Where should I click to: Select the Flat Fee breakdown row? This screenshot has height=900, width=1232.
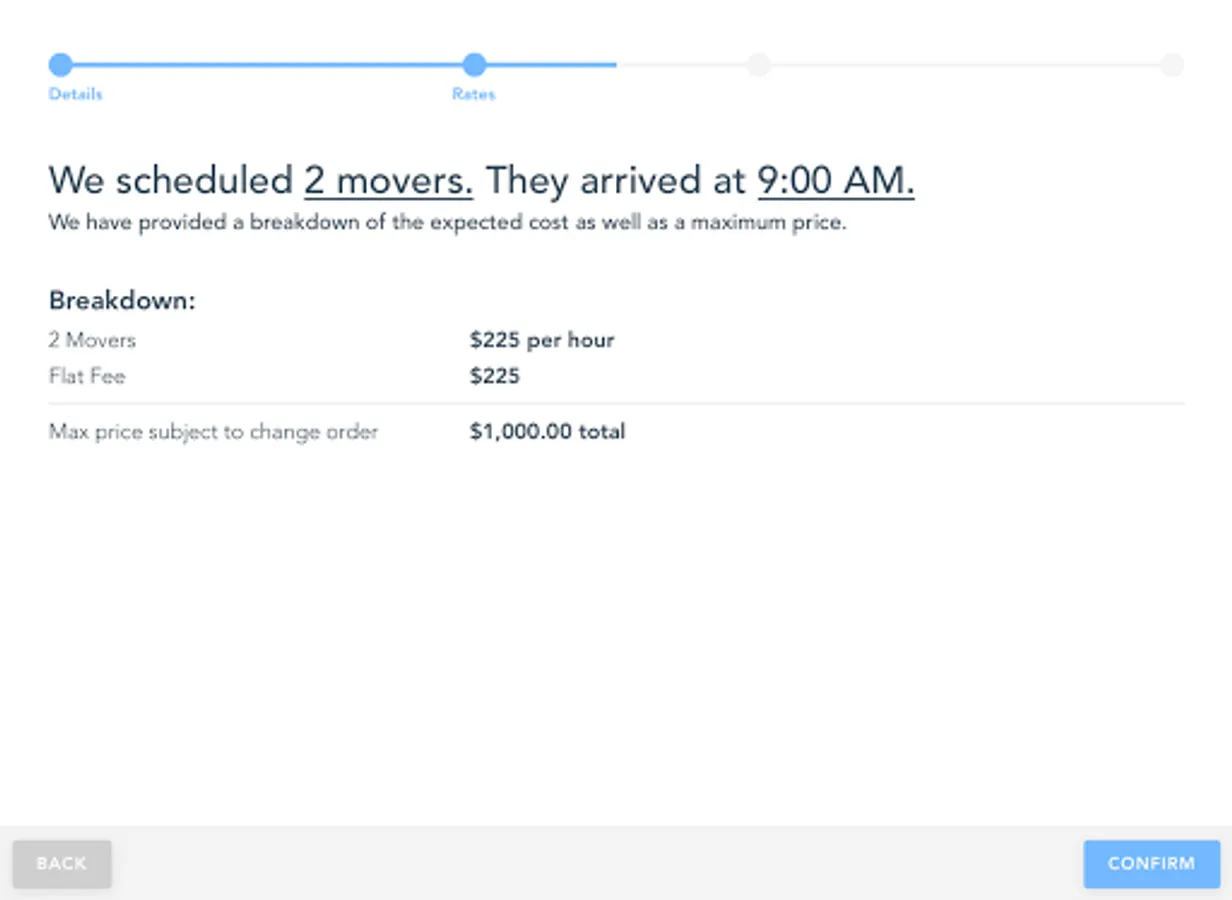coord(87,376)
